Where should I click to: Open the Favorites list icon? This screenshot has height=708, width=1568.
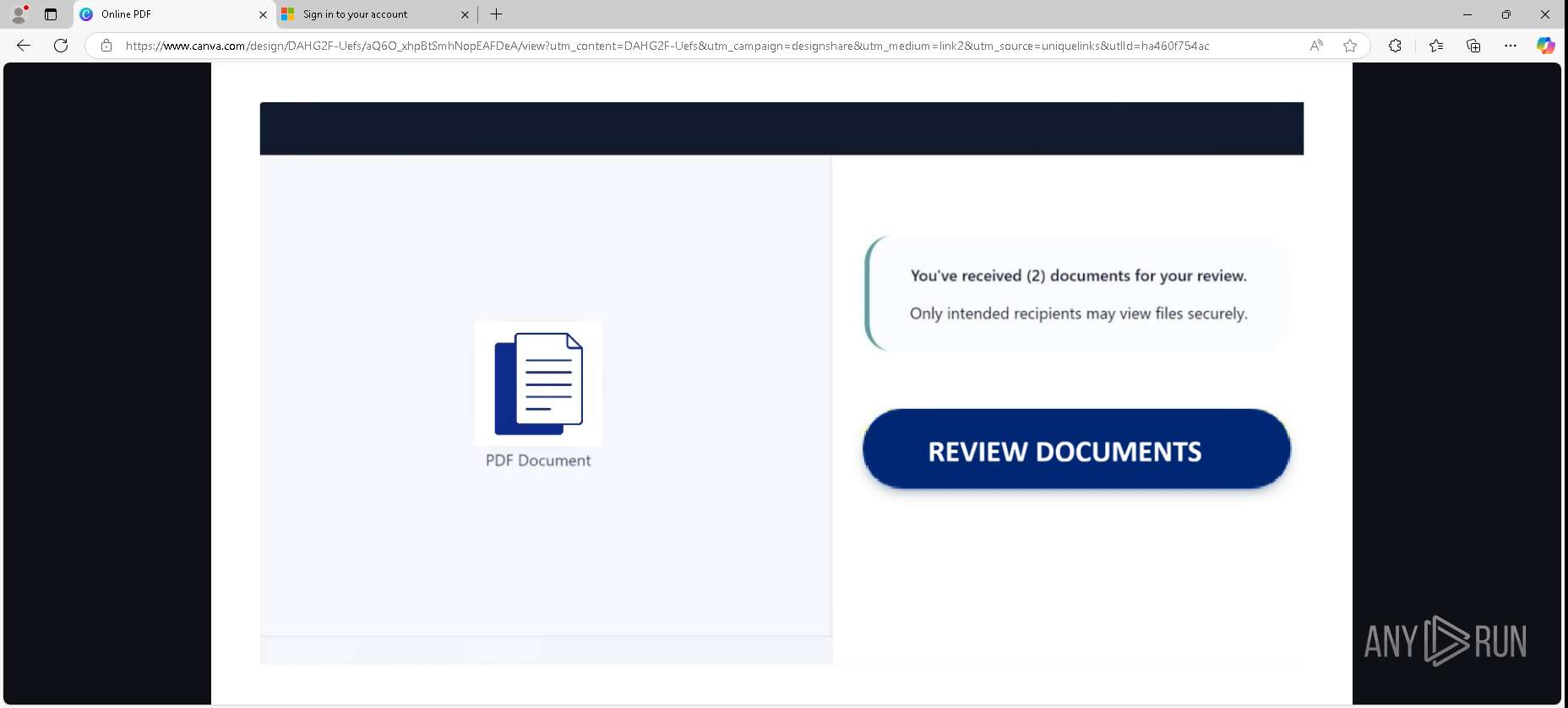1436,46
